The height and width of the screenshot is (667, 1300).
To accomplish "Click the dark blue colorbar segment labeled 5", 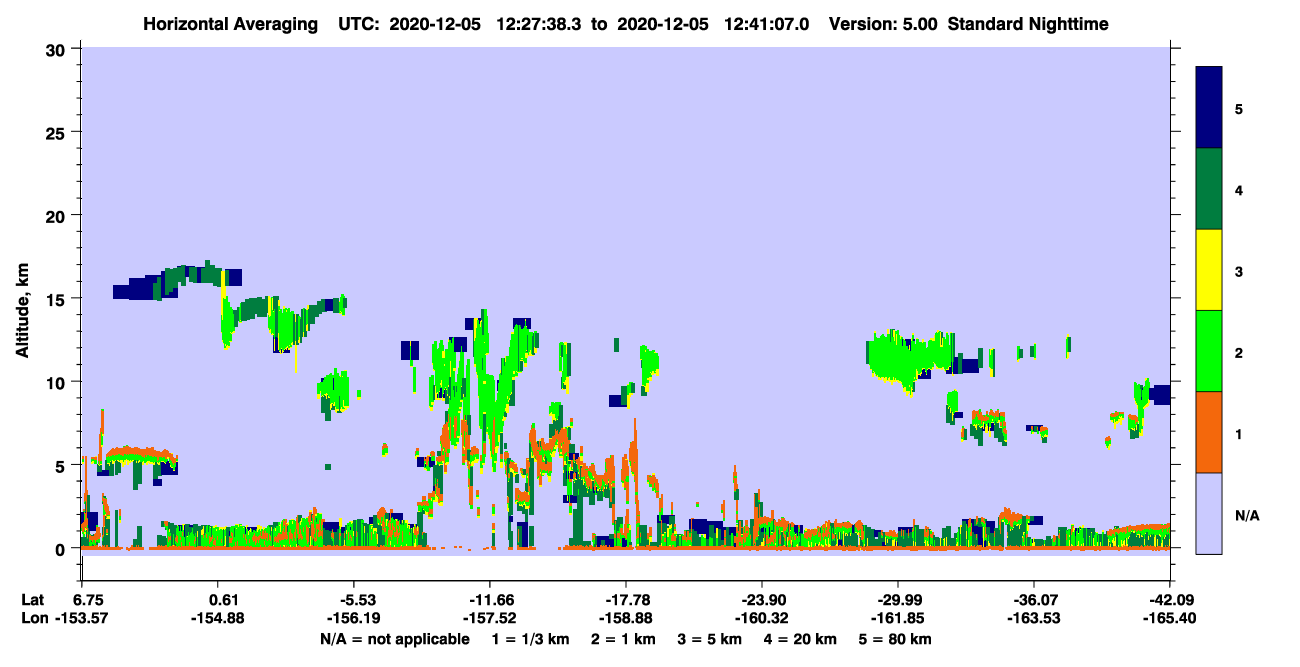I will click(1209, 108).
